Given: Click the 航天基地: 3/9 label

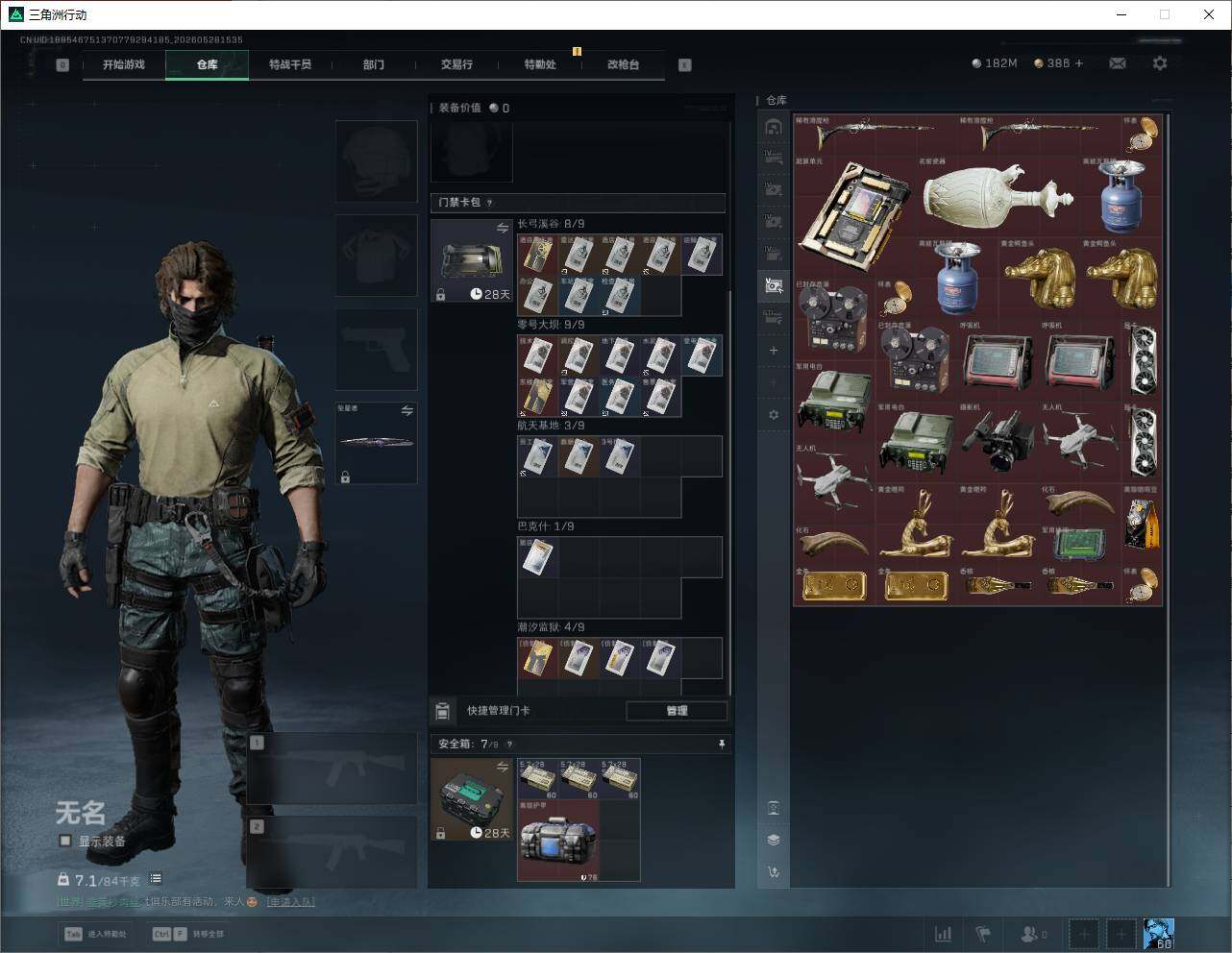Looking at the screenshot, I should point(551,426).
